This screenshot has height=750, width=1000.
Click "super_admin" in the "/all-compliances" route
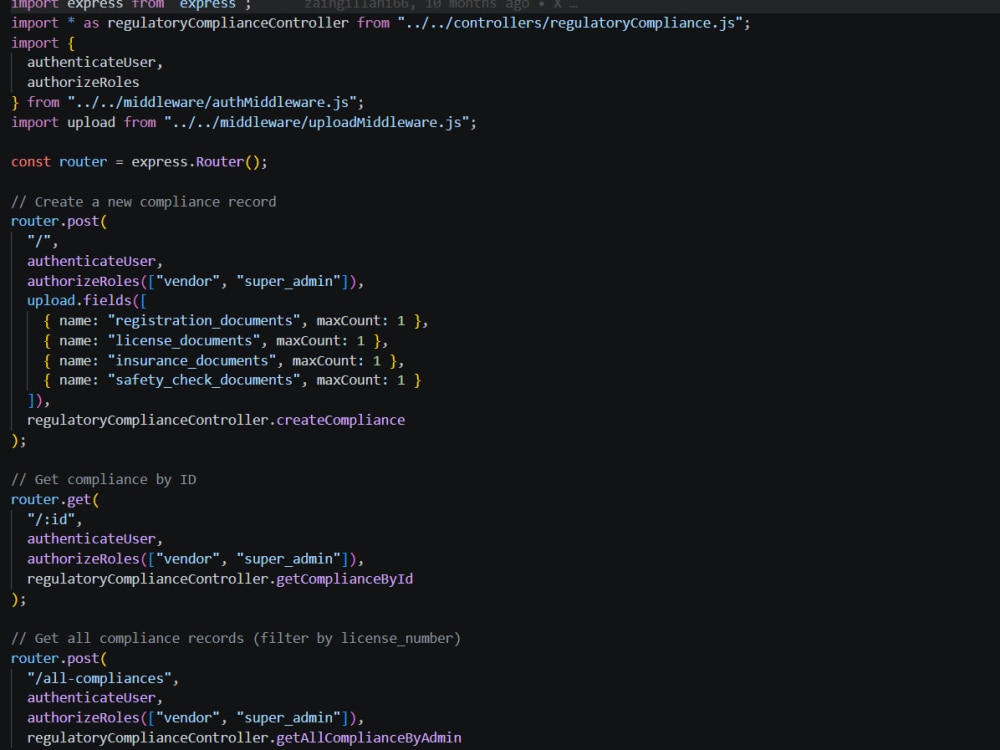tap(288, 717)
